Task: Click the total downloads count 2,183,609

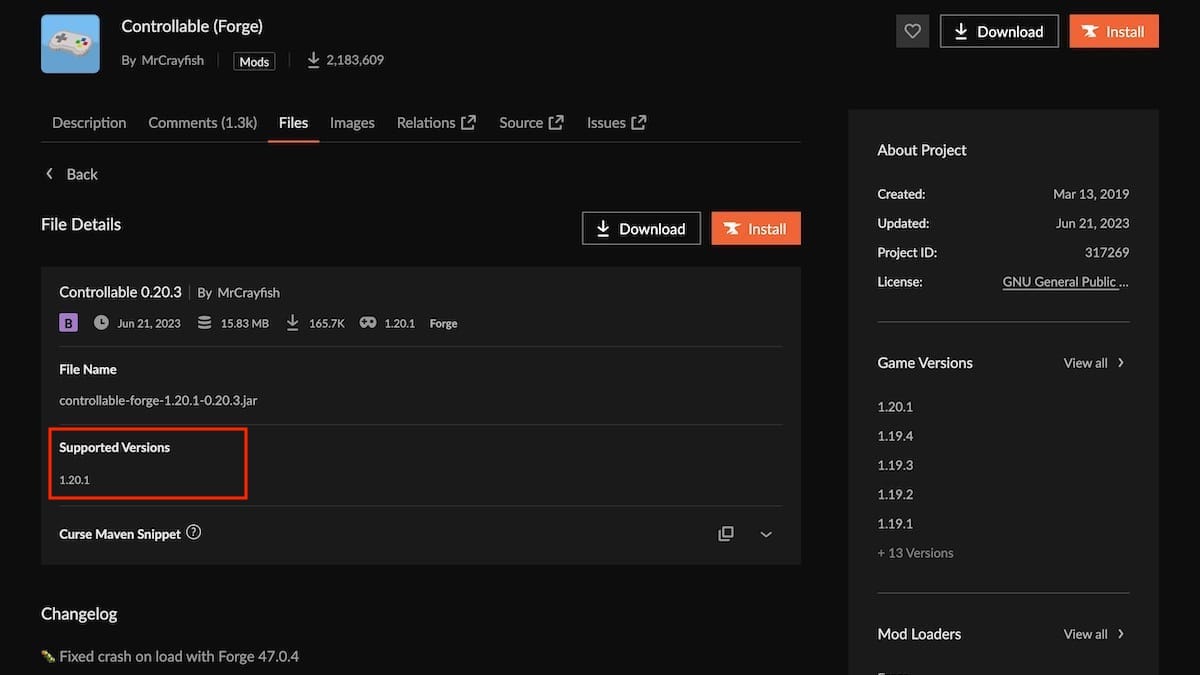Action: [355, 60]
